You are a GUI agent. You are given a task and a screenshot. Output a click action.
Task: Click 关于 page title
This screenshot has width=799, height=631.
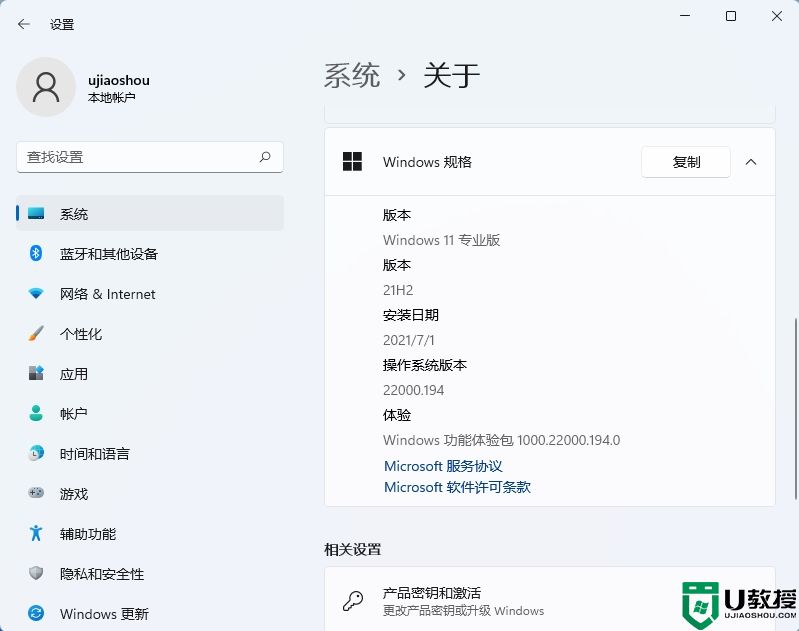pyautogui.click(x=451, y=75)
